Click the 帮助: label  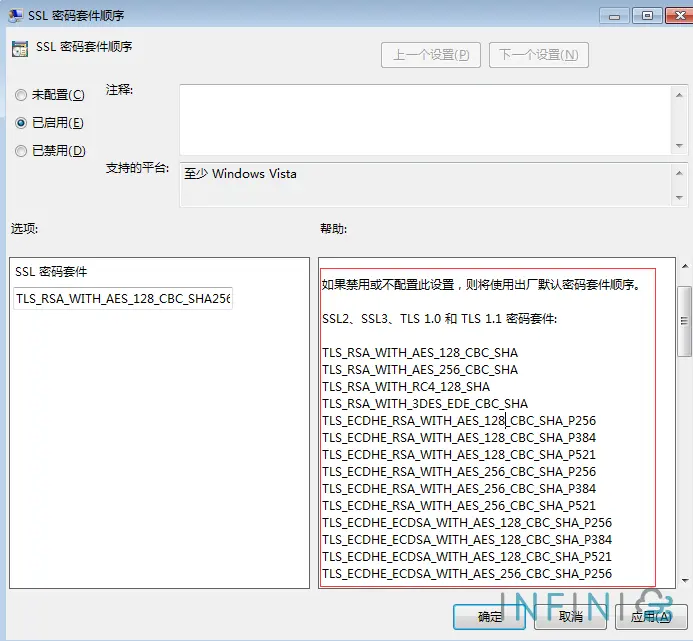coord(334,229)
